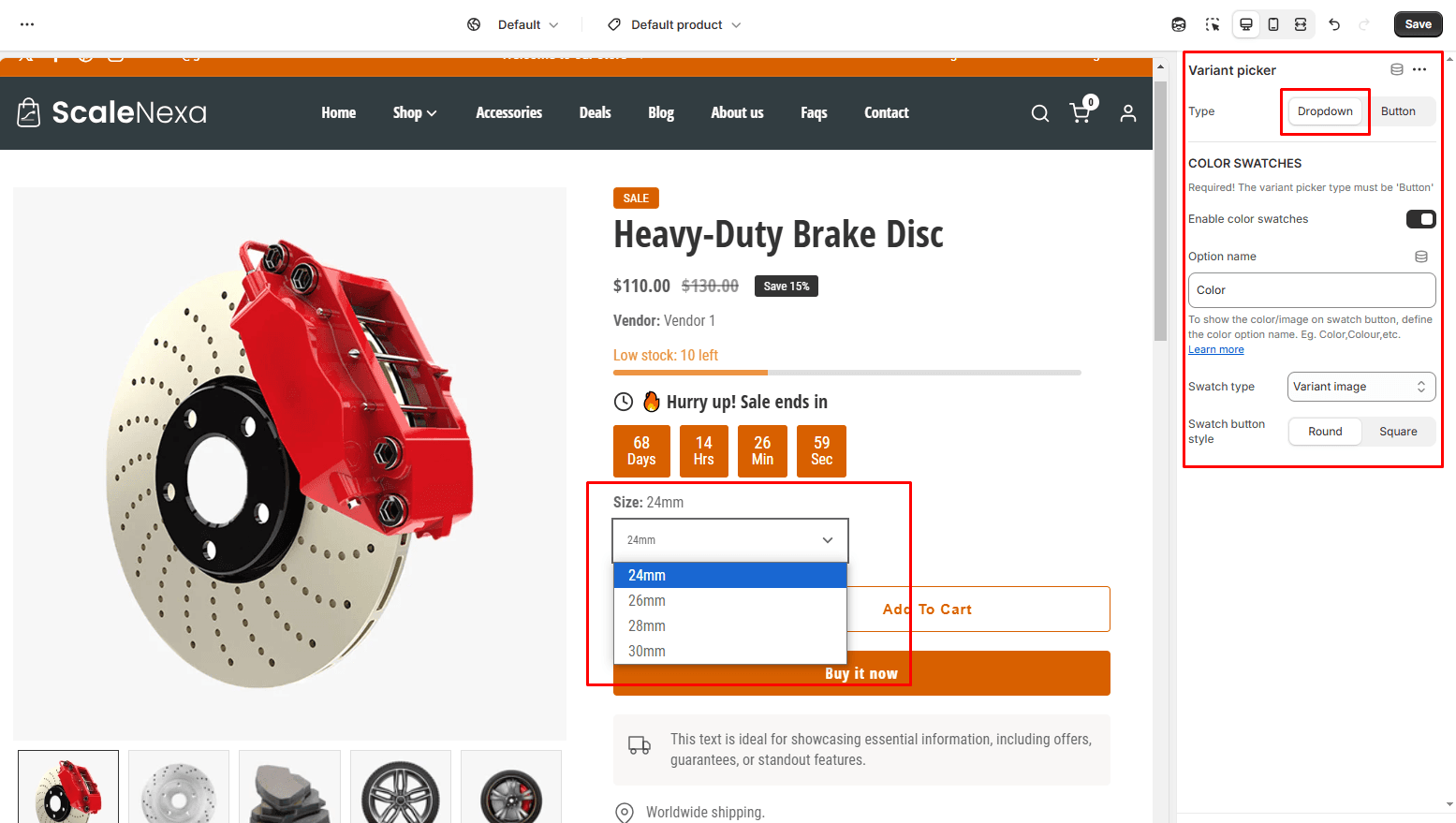
Task: Open the Swatch type dropdown
Action: tap(1360, 387)
